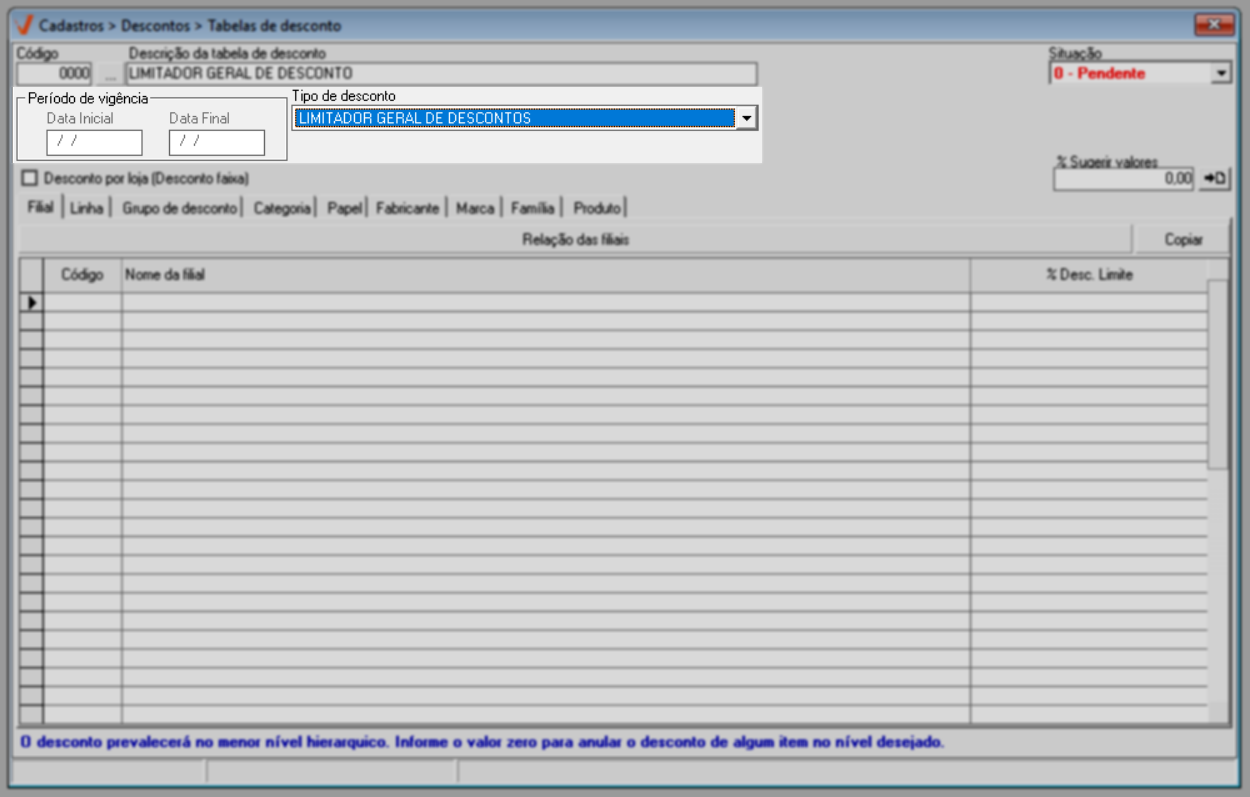Click the Copiar button

tap(1183, 240)
